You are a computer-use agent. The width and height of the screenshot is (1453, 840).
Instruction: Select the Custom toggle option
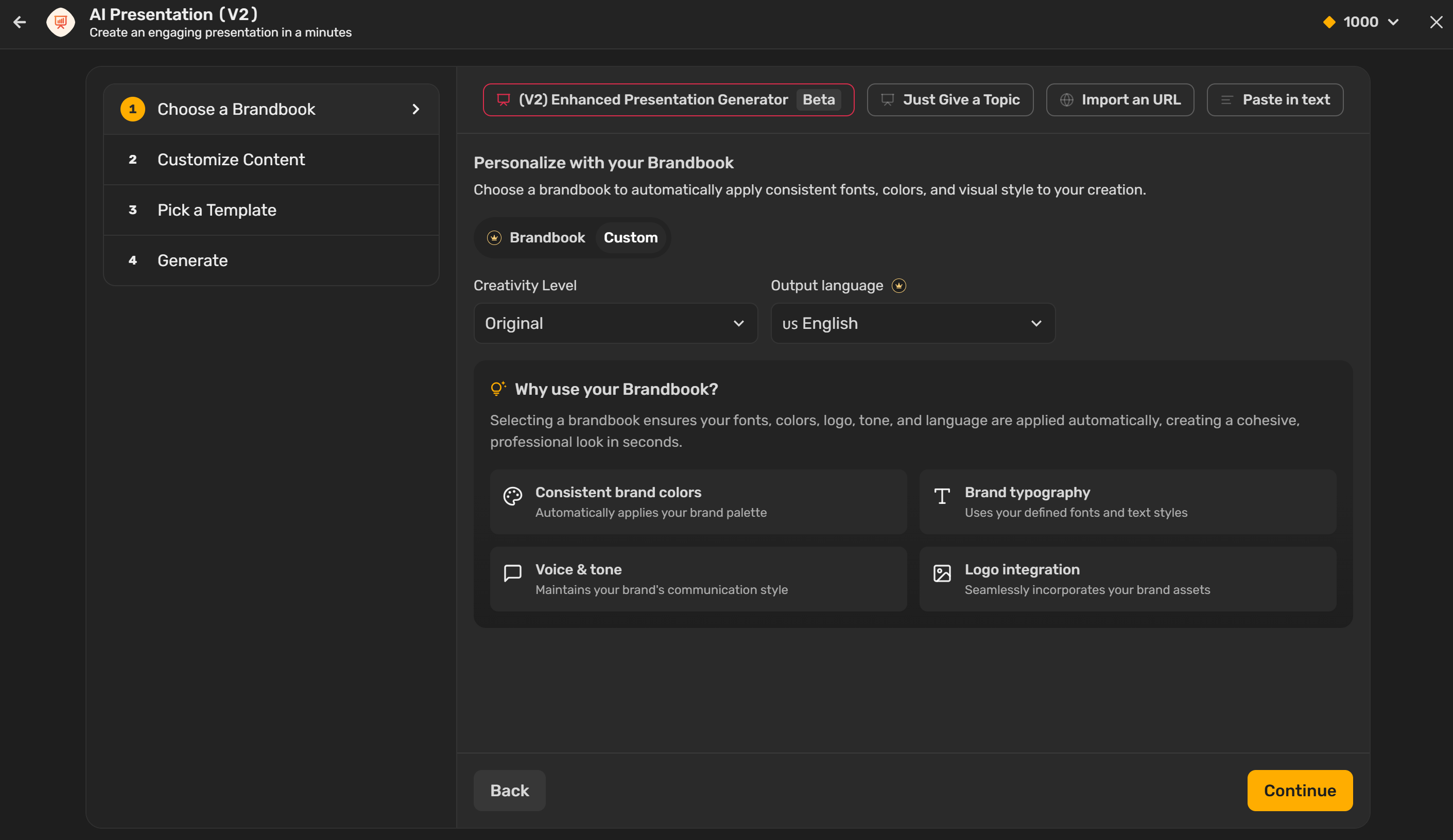point(630,237)
